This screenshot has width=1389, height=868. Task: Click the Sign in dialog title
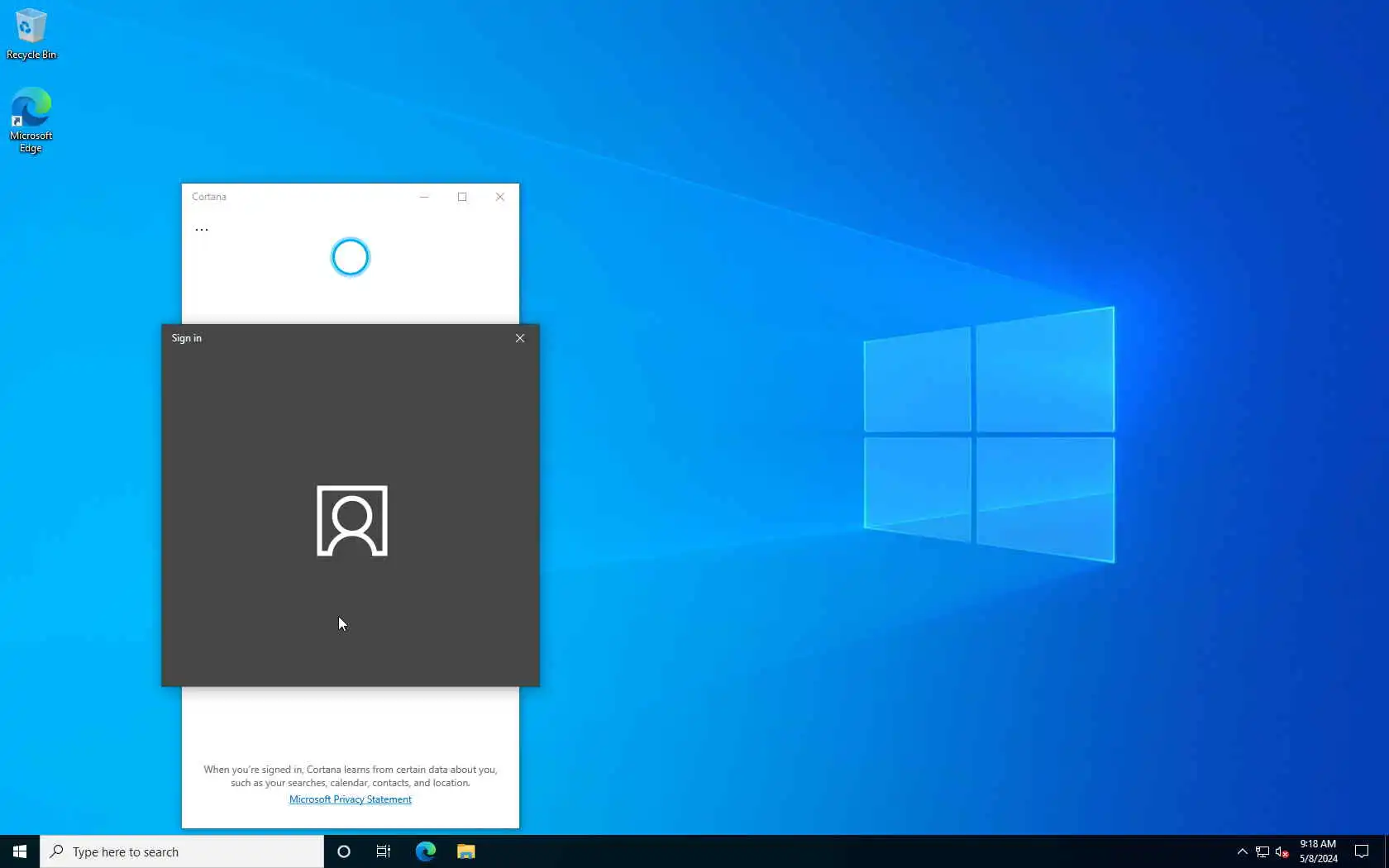pos(187,338)
